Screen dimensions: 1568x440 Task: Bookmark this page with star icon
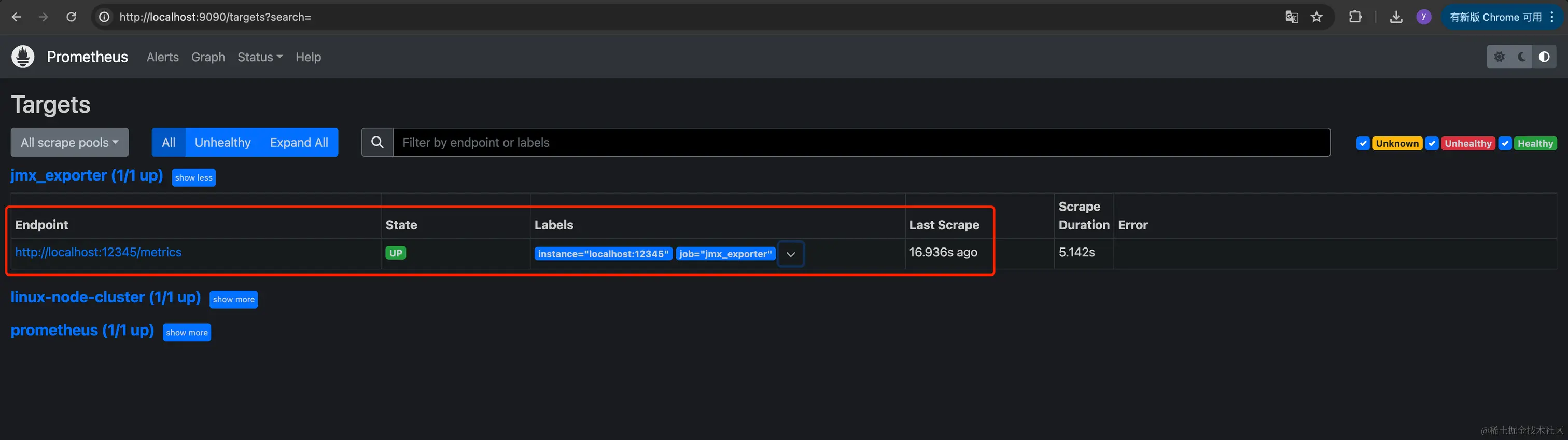click(x=1317, y=17)
